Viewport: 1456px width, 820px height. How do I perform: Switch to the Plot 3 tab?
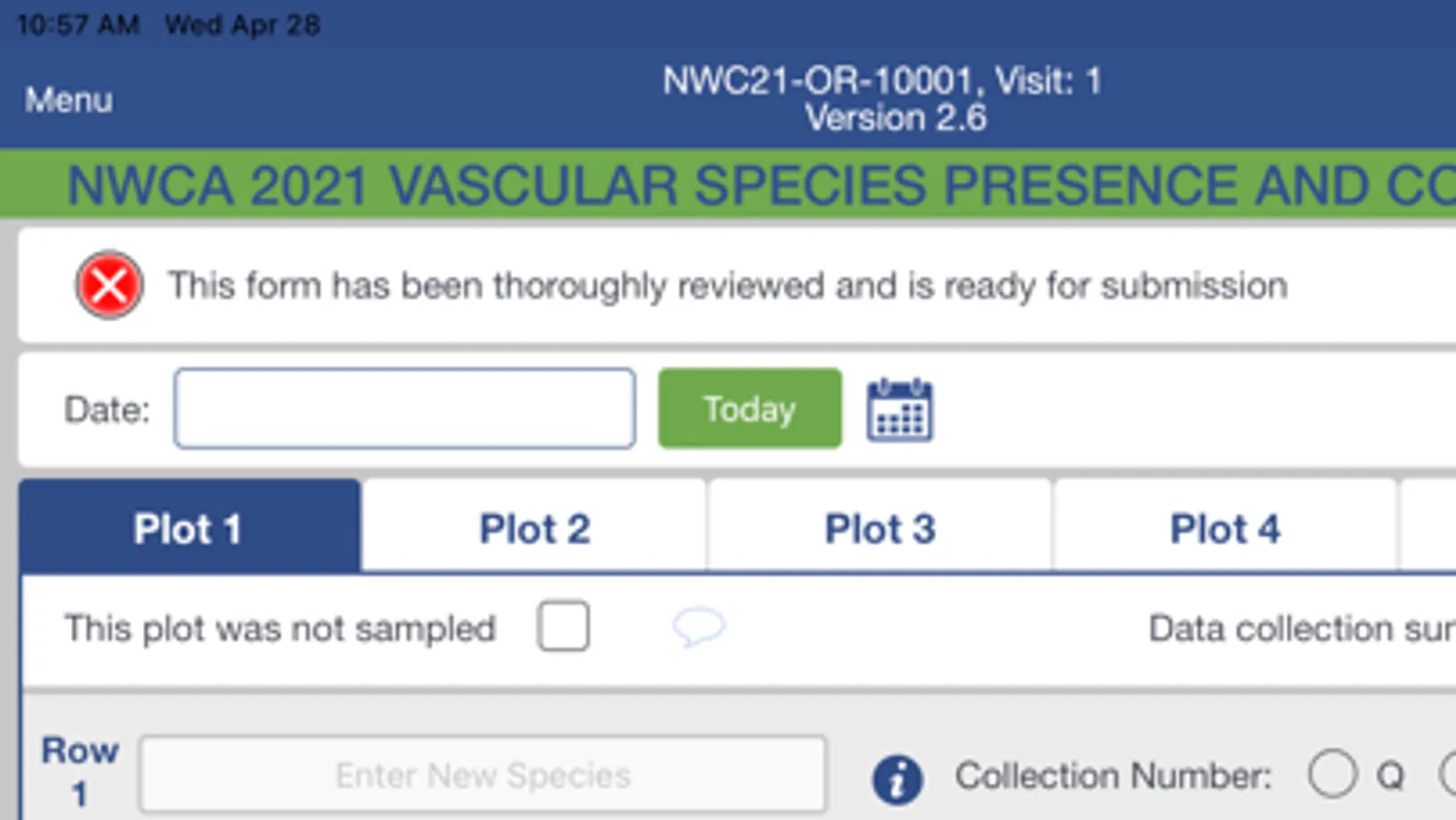tap(880, 528)
